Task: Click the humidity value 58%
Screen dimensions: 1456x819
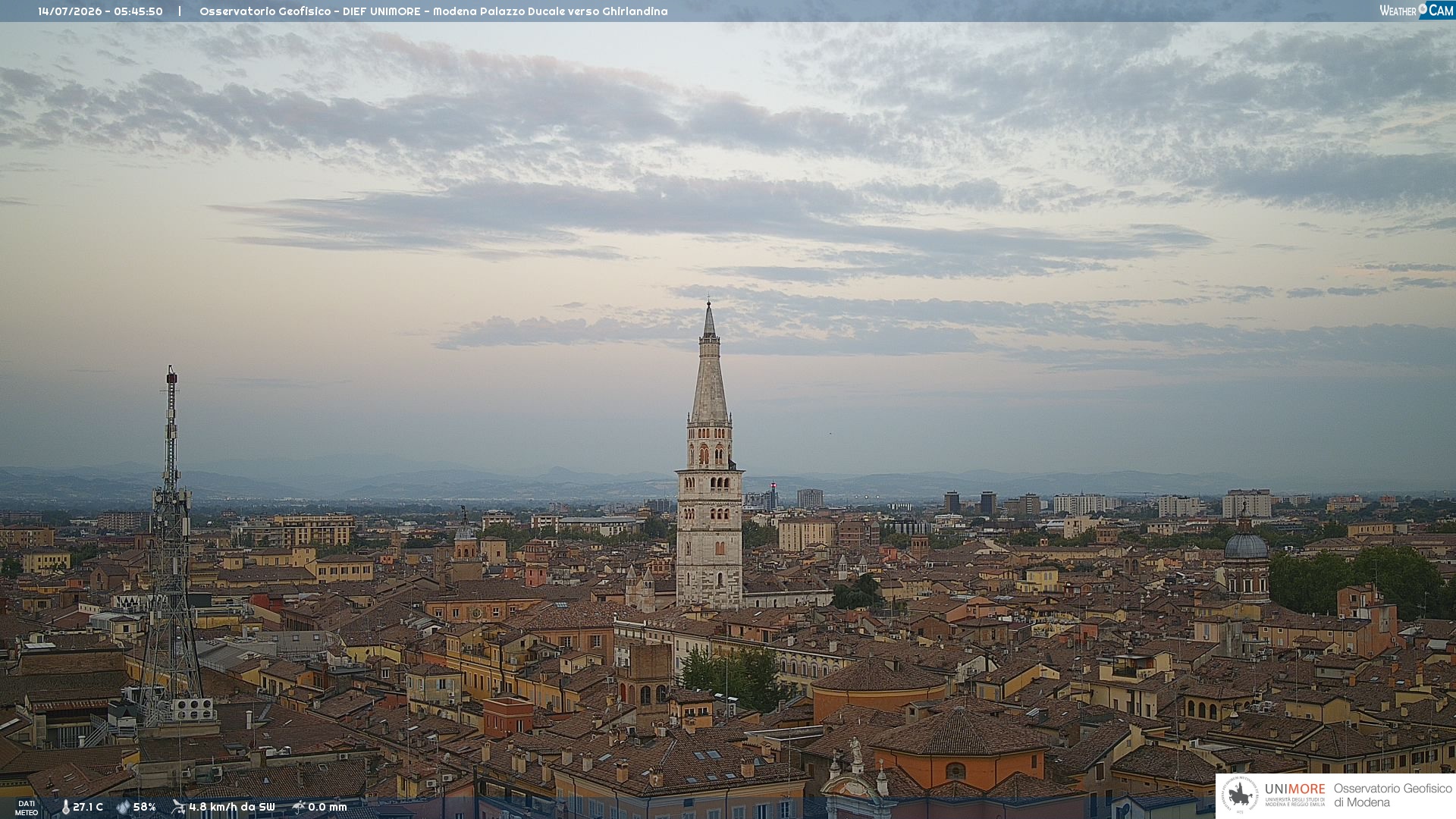Action: point(145,808)
